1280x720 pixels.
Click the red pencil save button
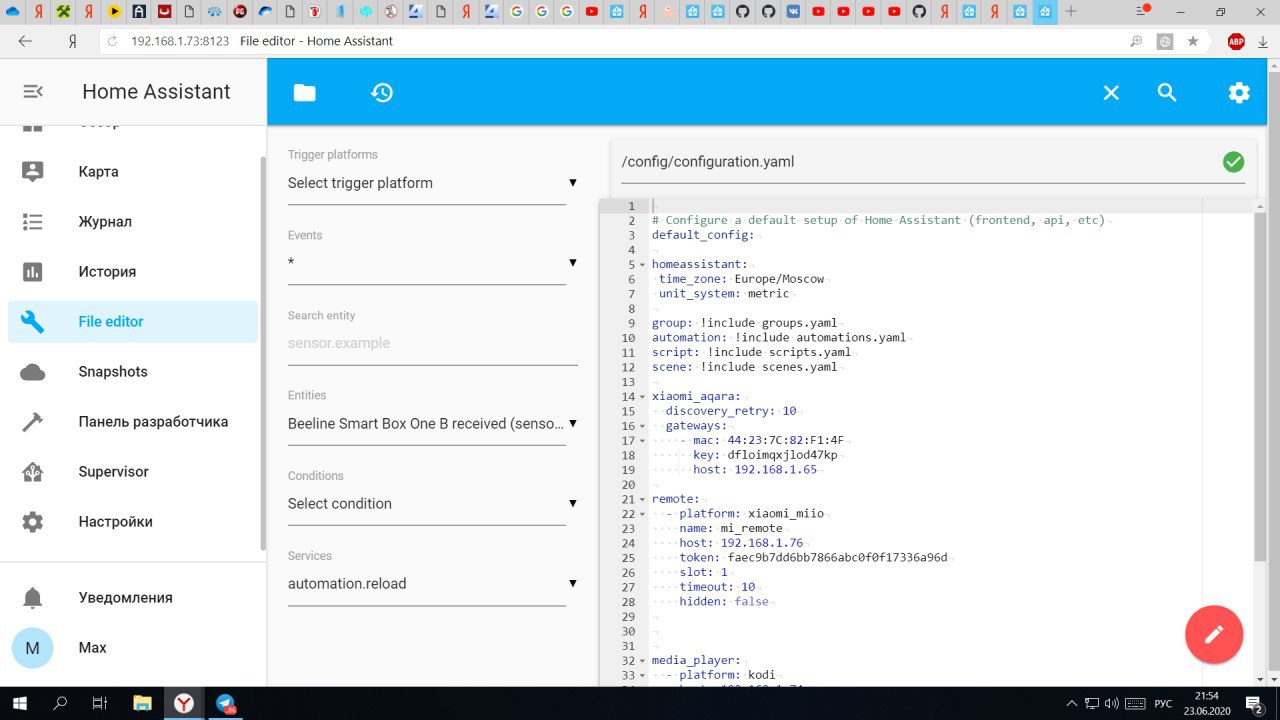tap(1214, 634)
